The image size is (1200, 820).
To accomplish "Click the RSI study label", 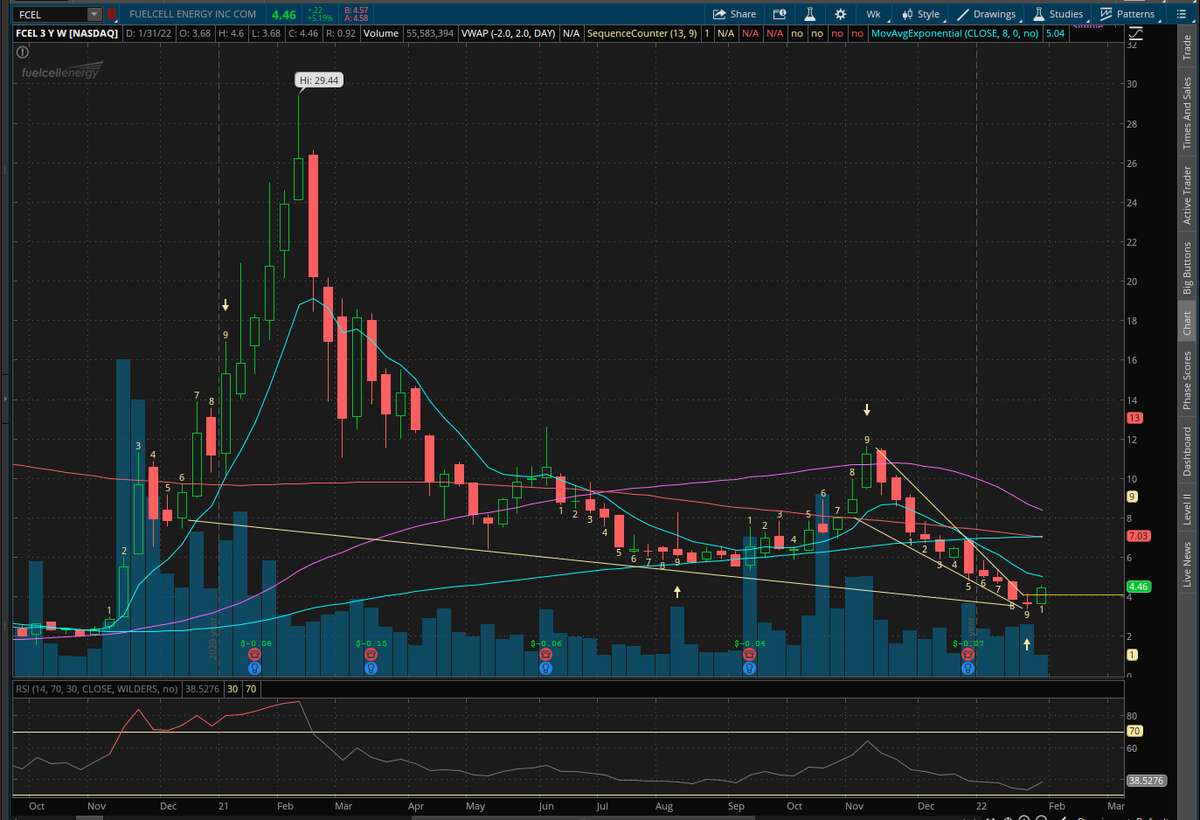I will [x=95, y=689].
